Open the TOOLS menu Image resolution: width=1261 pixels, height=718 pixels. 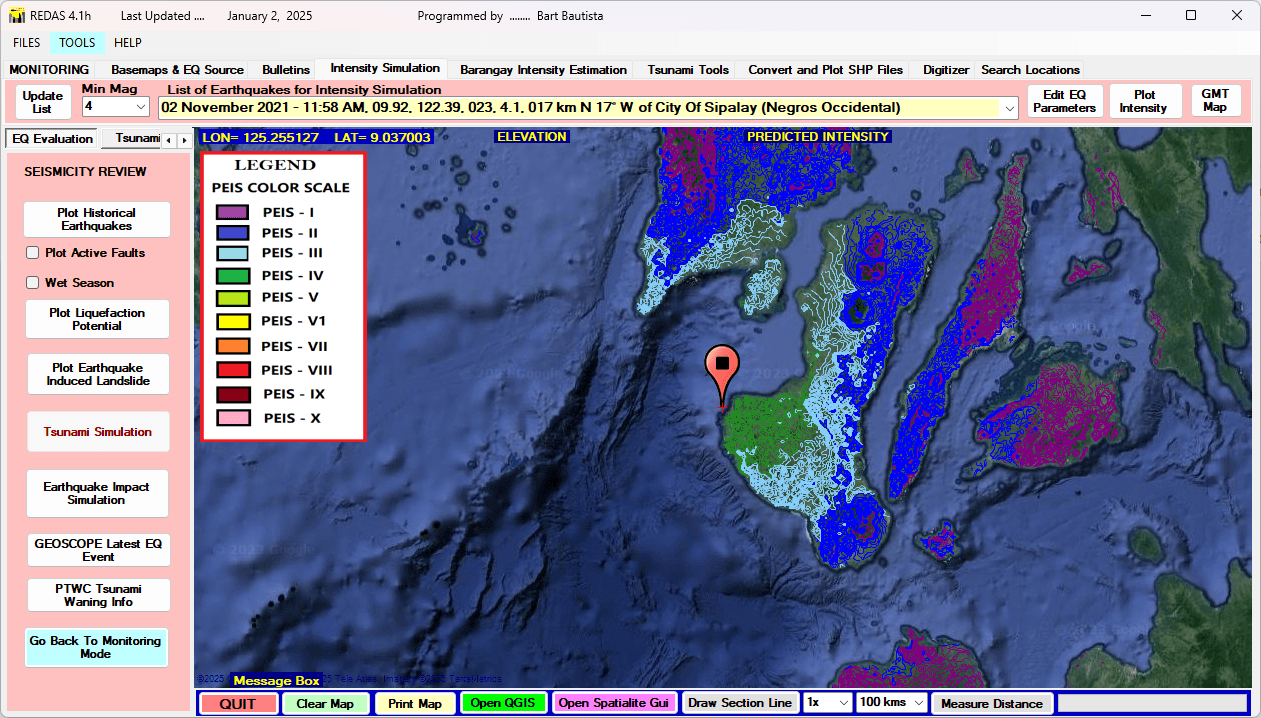[x=77, y=43]
